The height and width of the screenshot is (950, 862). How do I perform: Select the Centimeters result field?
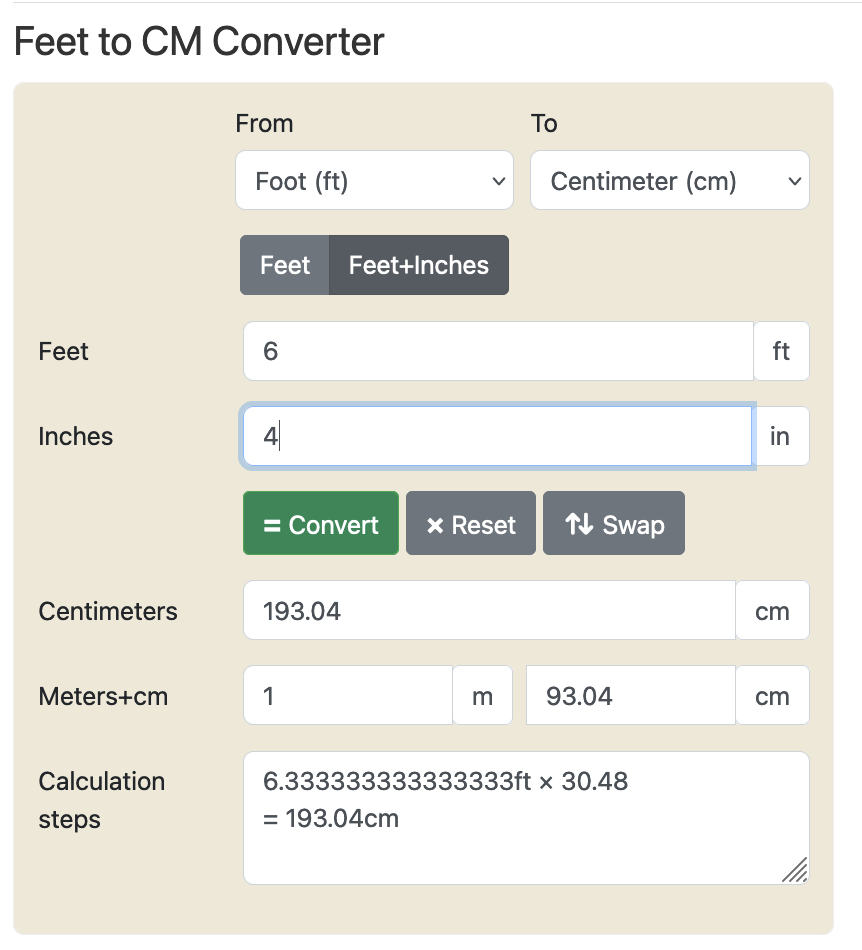489,611
